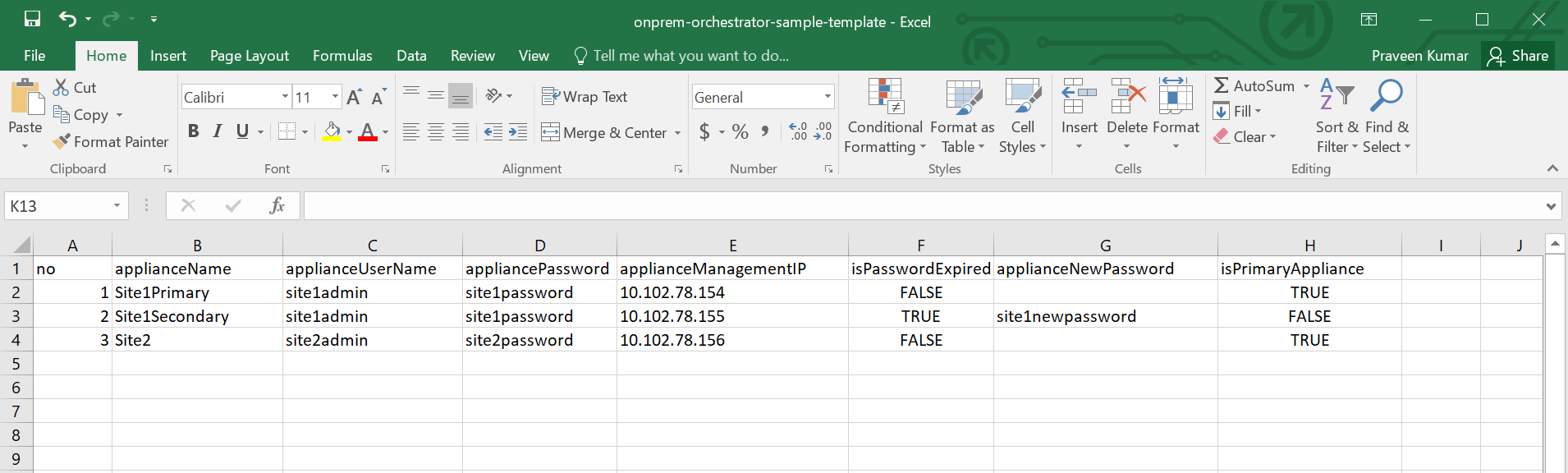This screenshot has height=473, width=1568.
Task: Toggle Italic formatting
Action: point(218,131)
